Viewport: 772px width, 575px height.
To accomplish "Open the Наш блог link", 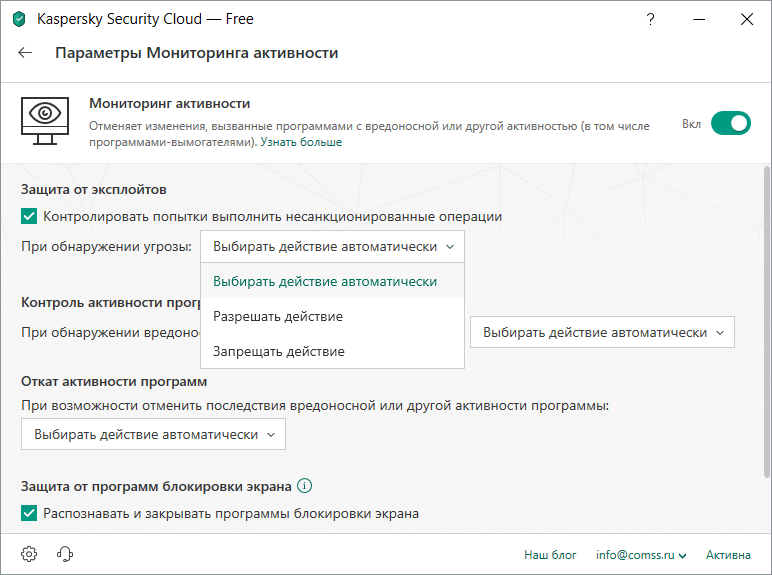I will click(550, 555).
